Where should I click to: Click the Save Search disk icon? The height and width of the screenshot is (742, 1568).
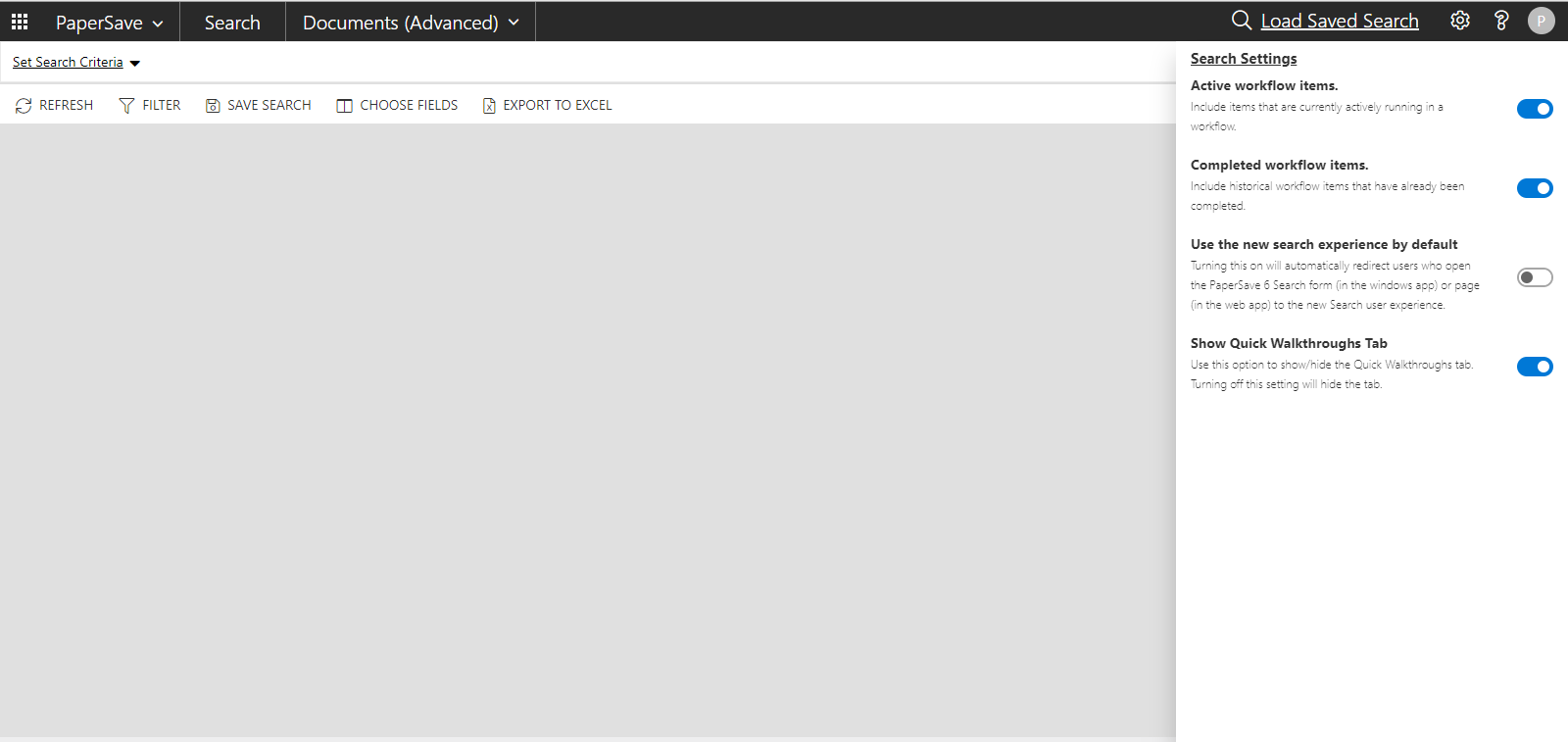tap(213, 106)
